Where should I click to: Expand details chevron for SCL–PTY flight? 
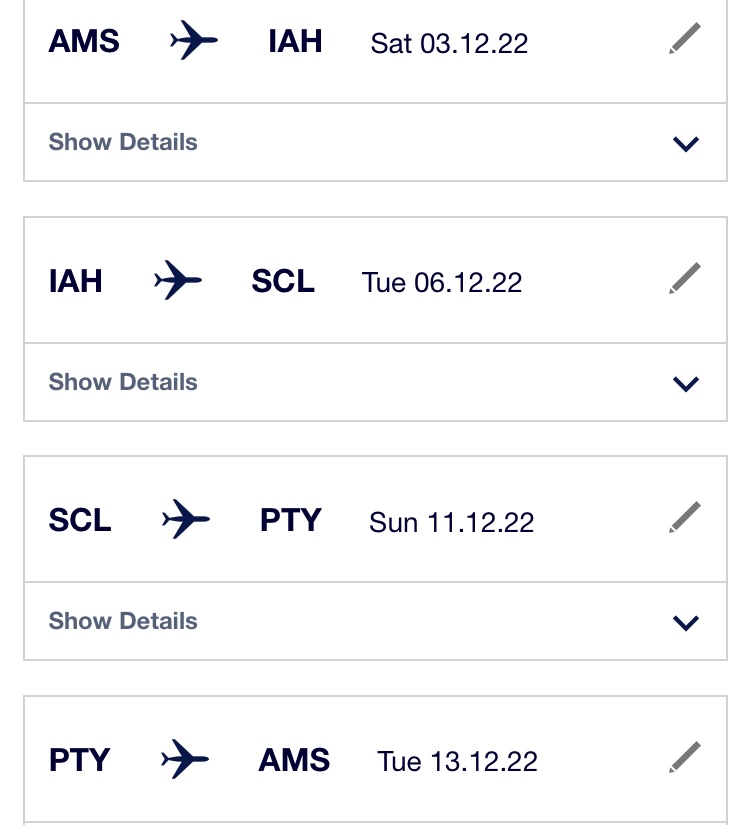click(x=686, y=622)
